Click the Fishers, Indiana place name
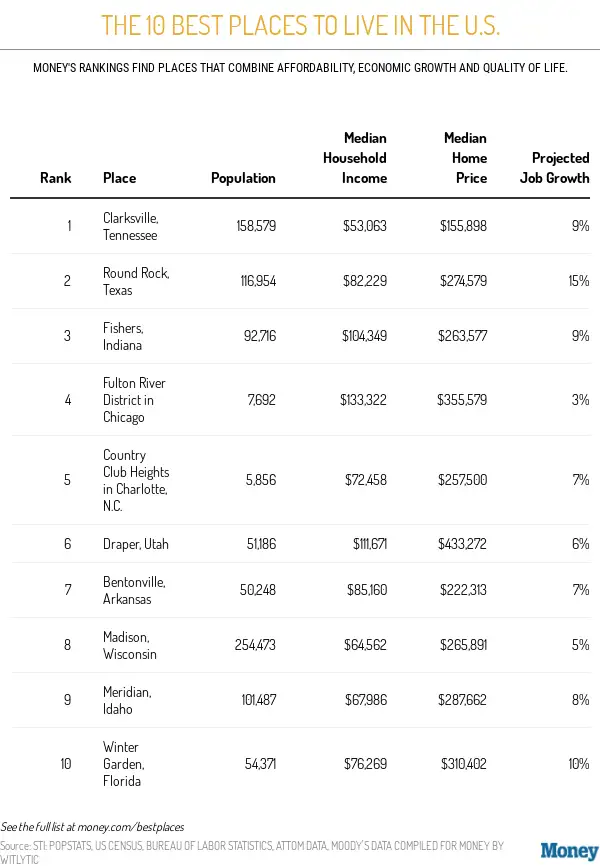 click(x=124, y=336)
